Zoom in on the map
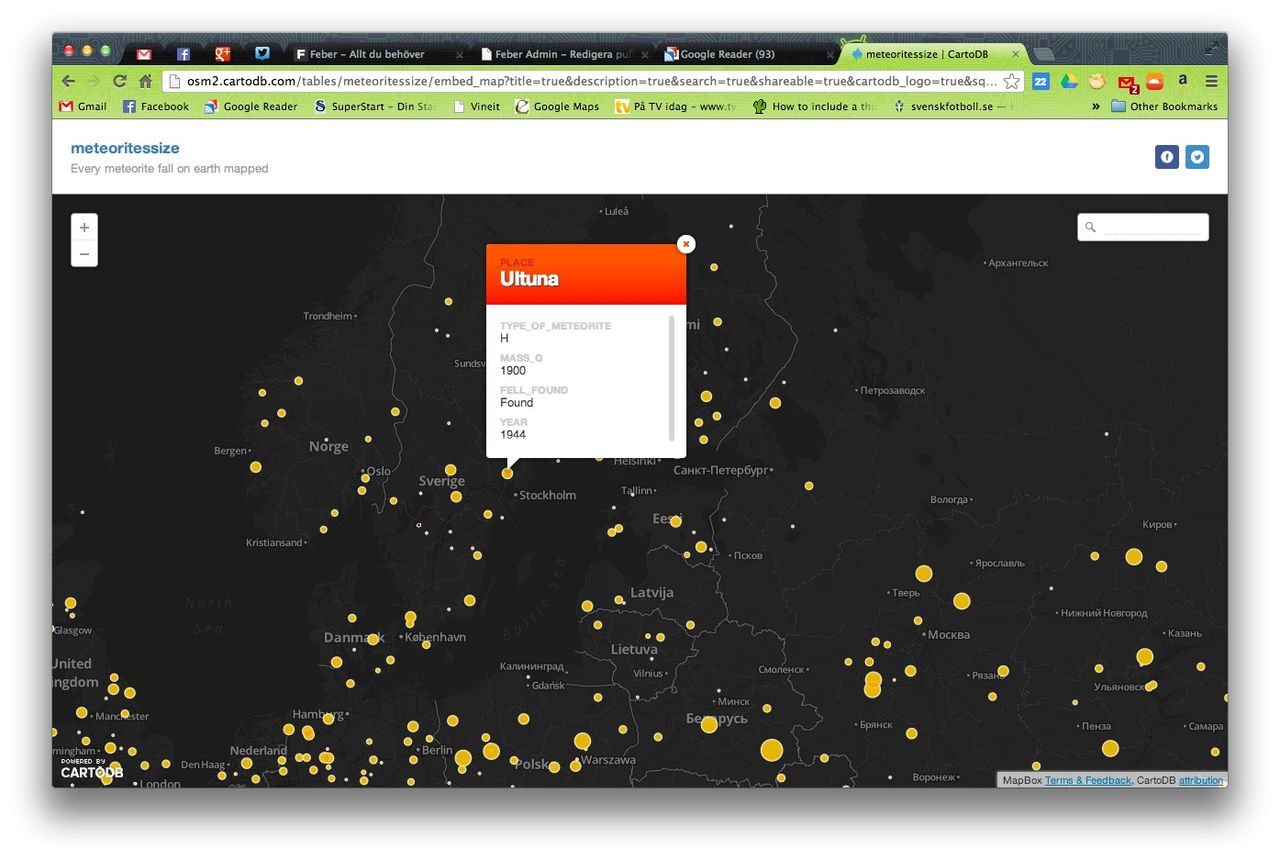Viewport: 1280px width, 860px height. click(x=84, y=227)
